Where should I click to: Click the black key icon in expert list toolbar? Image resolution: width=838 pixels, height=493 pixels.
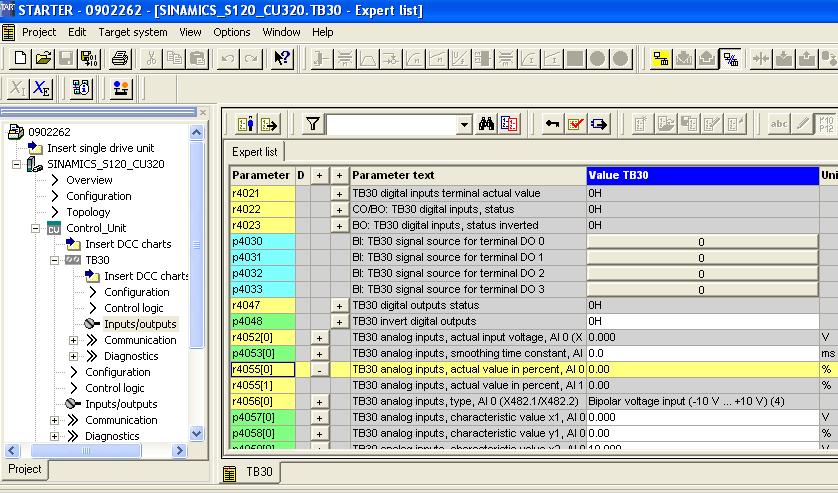pos(552,125)
